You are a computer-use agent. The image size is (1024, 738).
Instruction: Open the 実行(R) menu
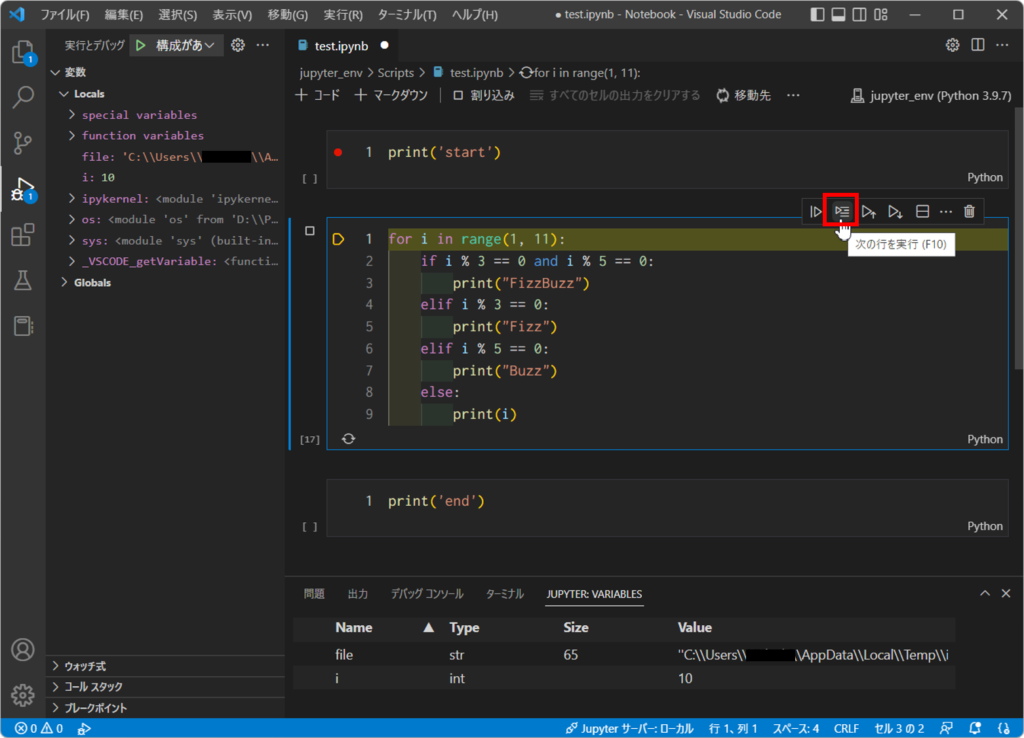click(x=343, y=14)
